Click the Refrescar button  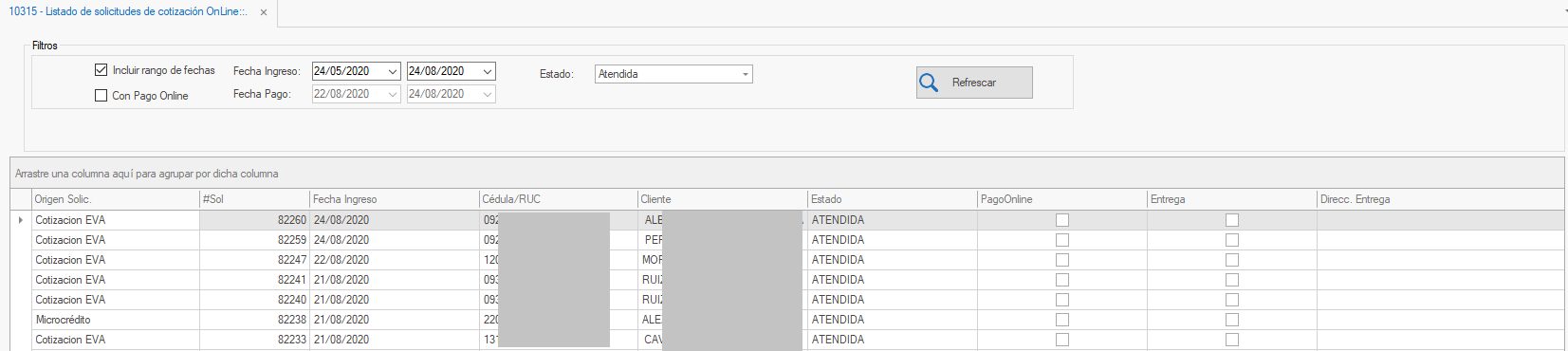click(x=974, y=83)
